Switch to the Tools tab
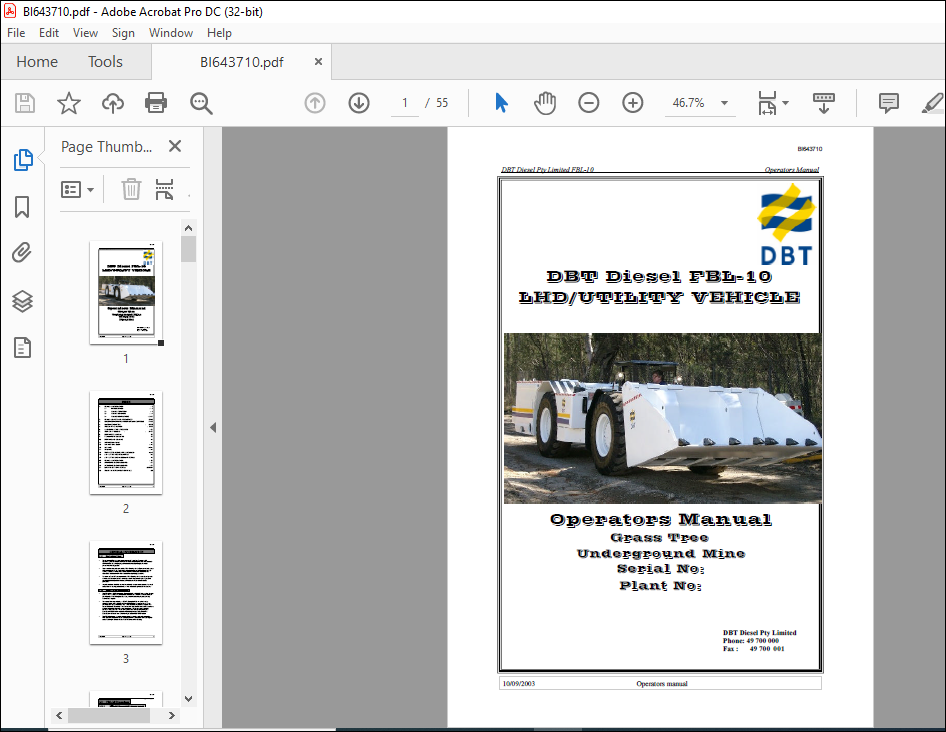The height and width of the screenshot is (732, 946). 105,62
